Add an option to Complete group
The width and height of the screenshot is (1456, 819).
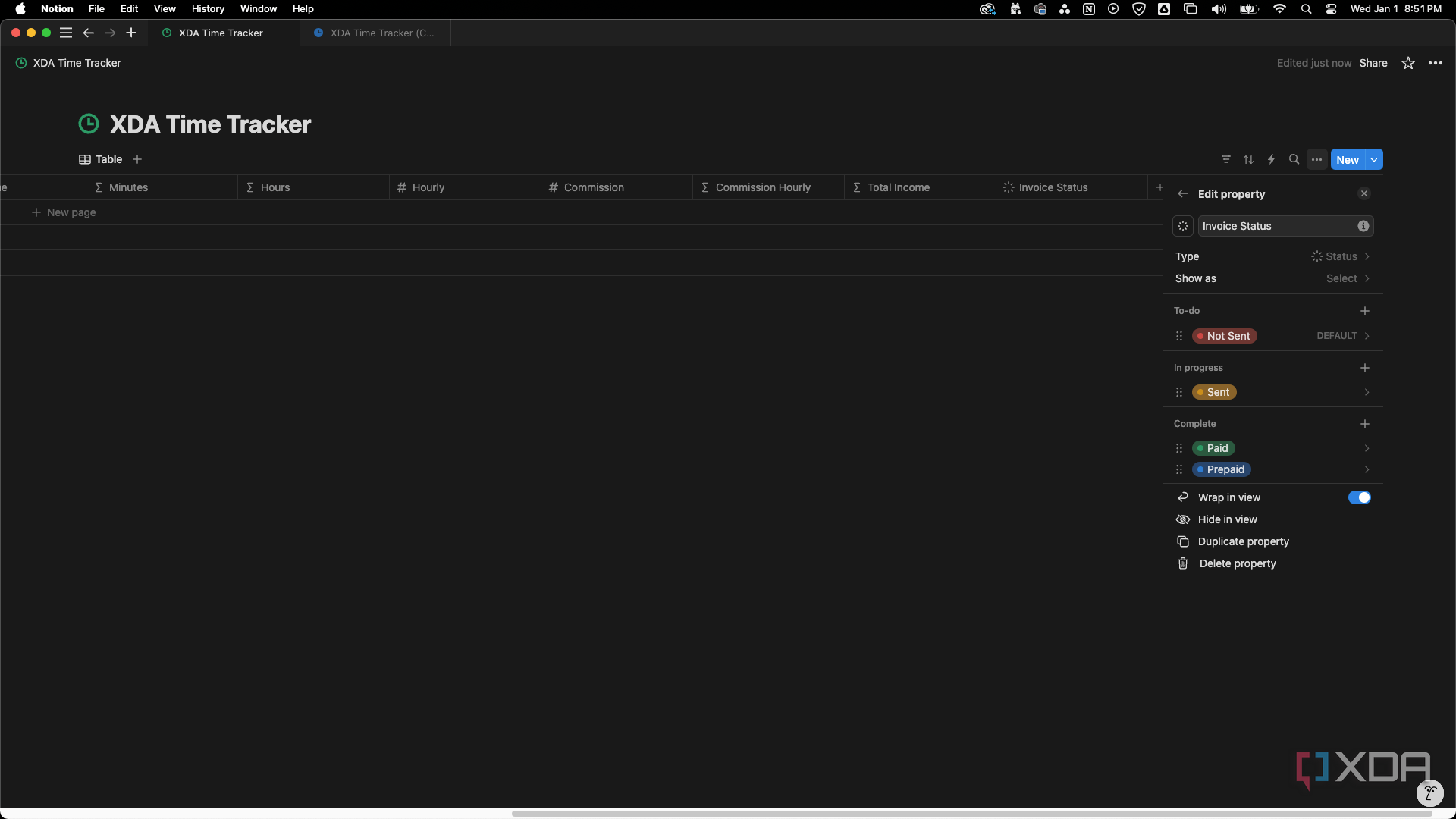tap(1365, 424)
